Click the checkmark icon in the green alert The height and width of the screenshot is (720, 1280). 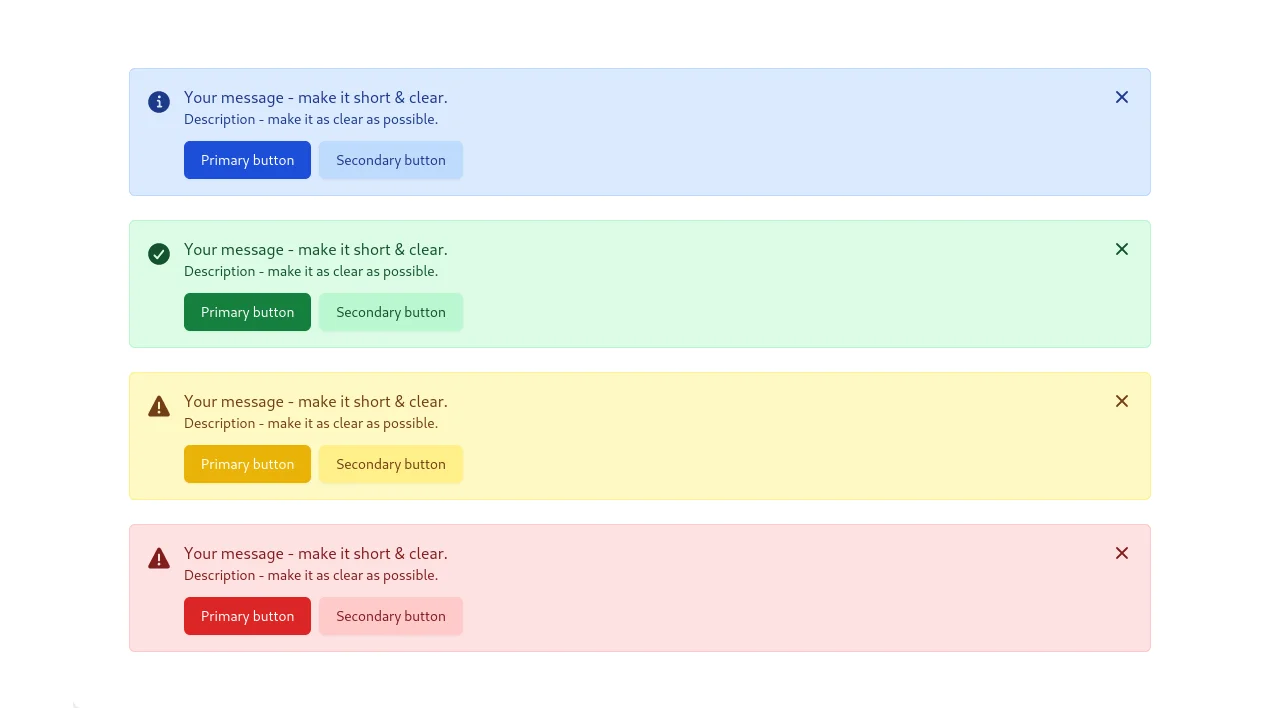[x=159, y=253]
